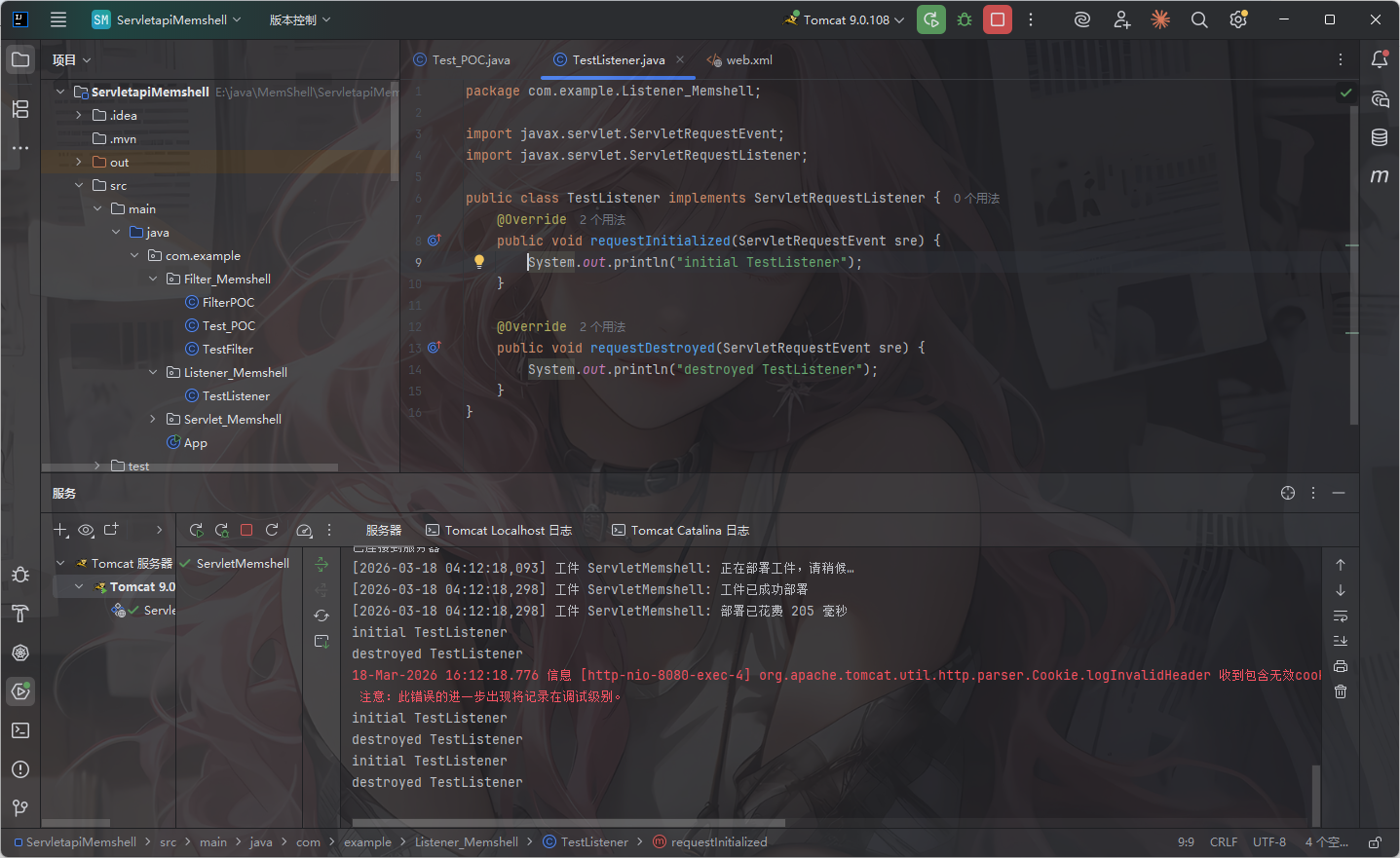Click the CRLF line separator in status bar
Screen dimensions: 1400x858
tap(1223, 842)
